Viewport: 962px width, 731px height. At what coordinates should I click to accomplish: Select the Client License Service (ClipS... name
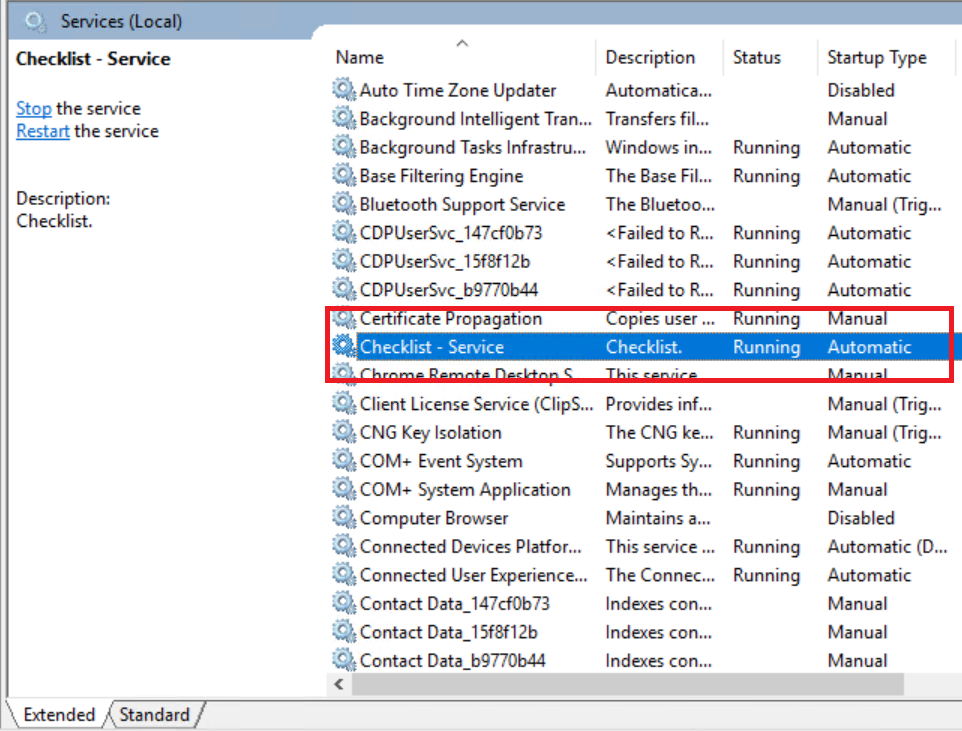[x=477, y=404]
